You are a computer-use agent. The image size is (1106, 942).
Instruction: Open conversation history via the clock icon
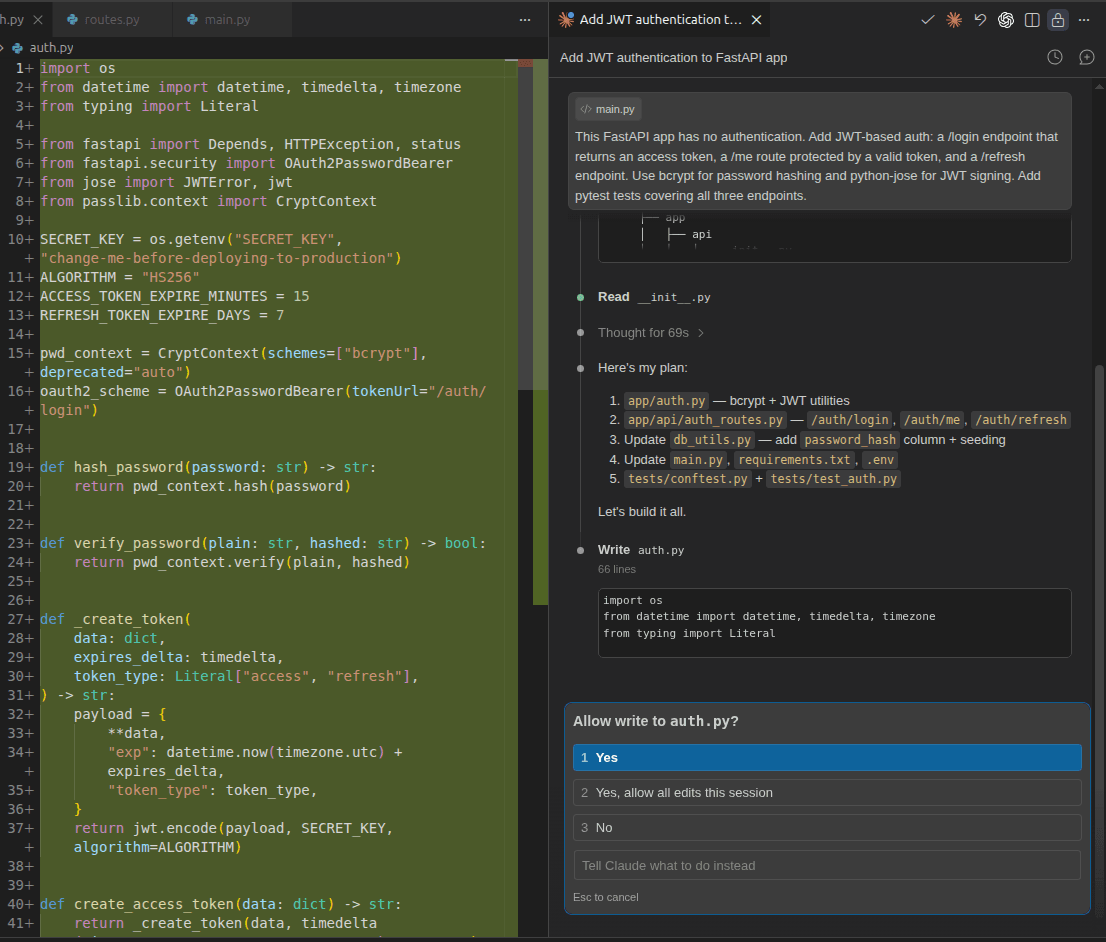(1054, 57)
